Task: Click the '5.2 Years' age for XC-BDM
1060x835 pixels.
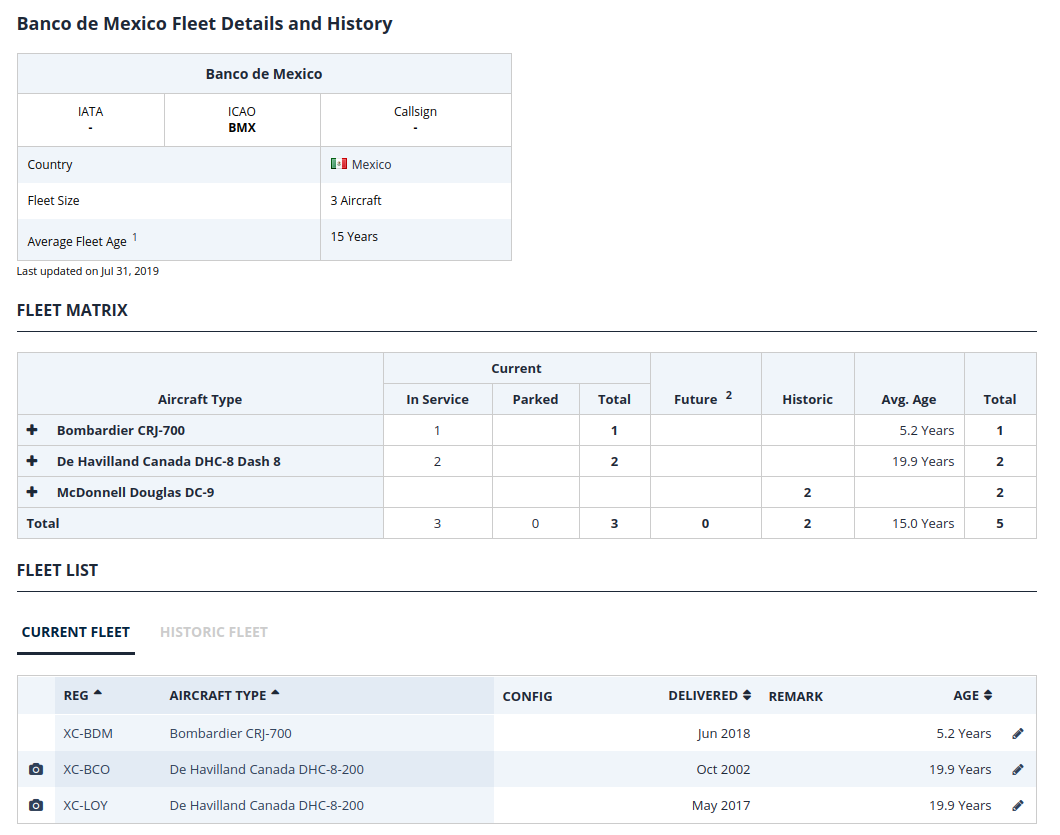Action: (963, 734)
